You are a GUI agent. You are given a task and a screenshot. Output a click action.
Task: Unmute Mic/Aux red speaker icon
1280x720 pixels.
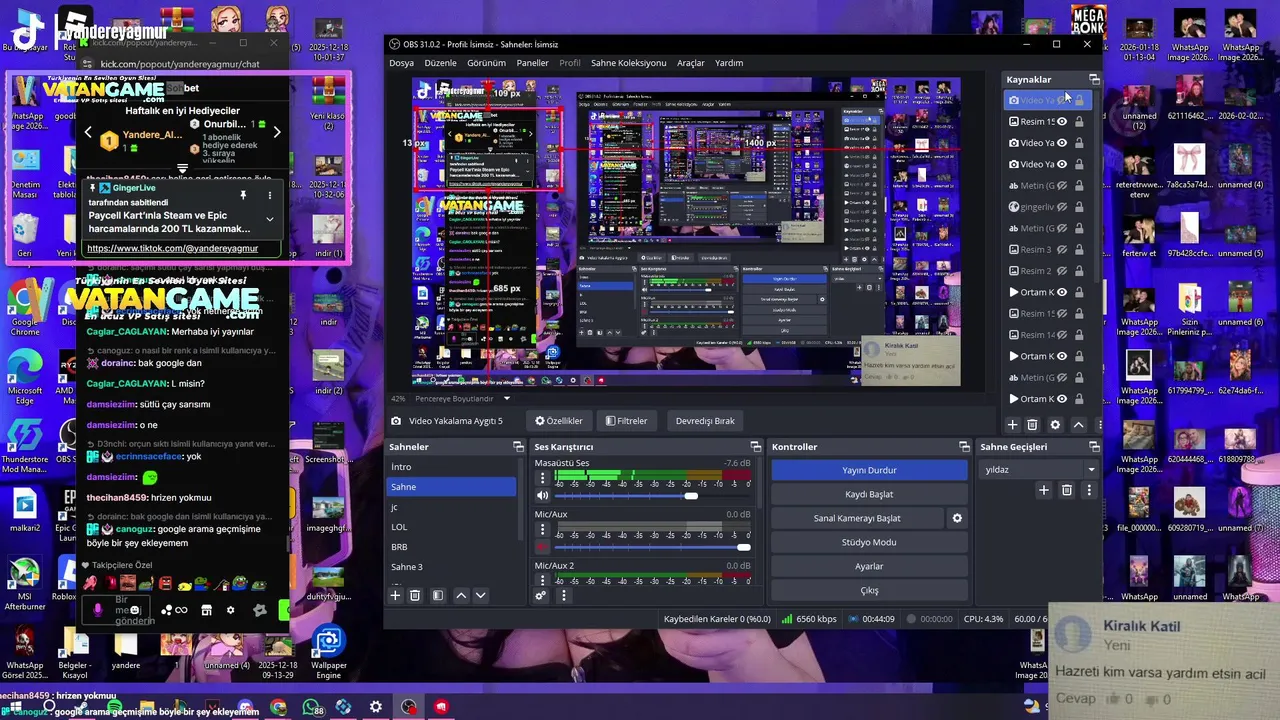coord(542,547)
